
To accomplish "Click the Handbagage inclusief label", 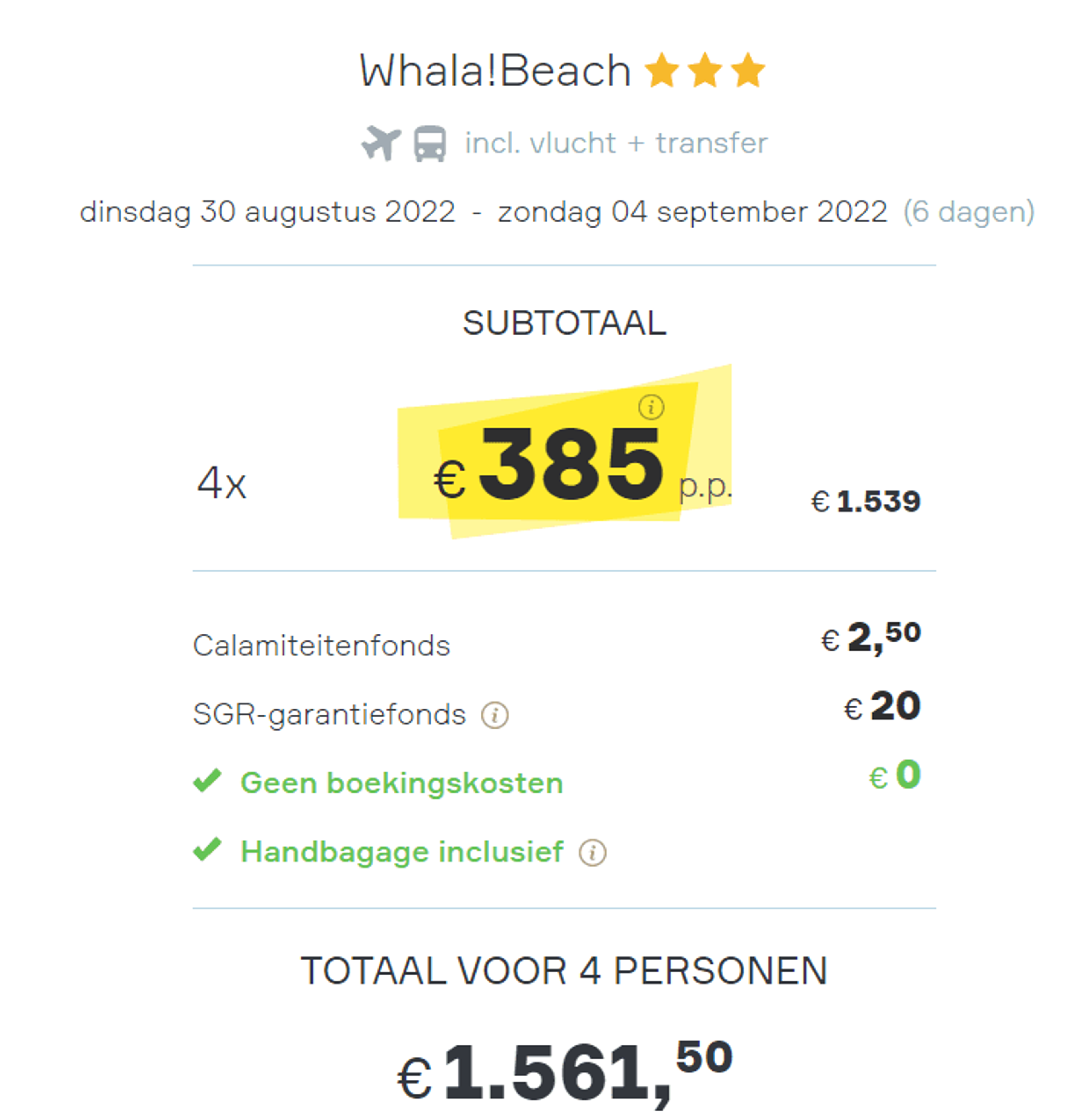I will click(402, 851).
